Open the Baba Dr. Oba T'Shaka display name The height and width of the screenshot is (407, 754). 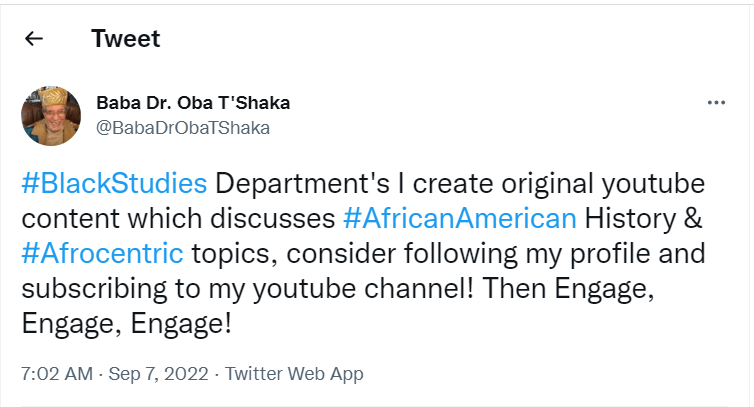tap(193, 103)
